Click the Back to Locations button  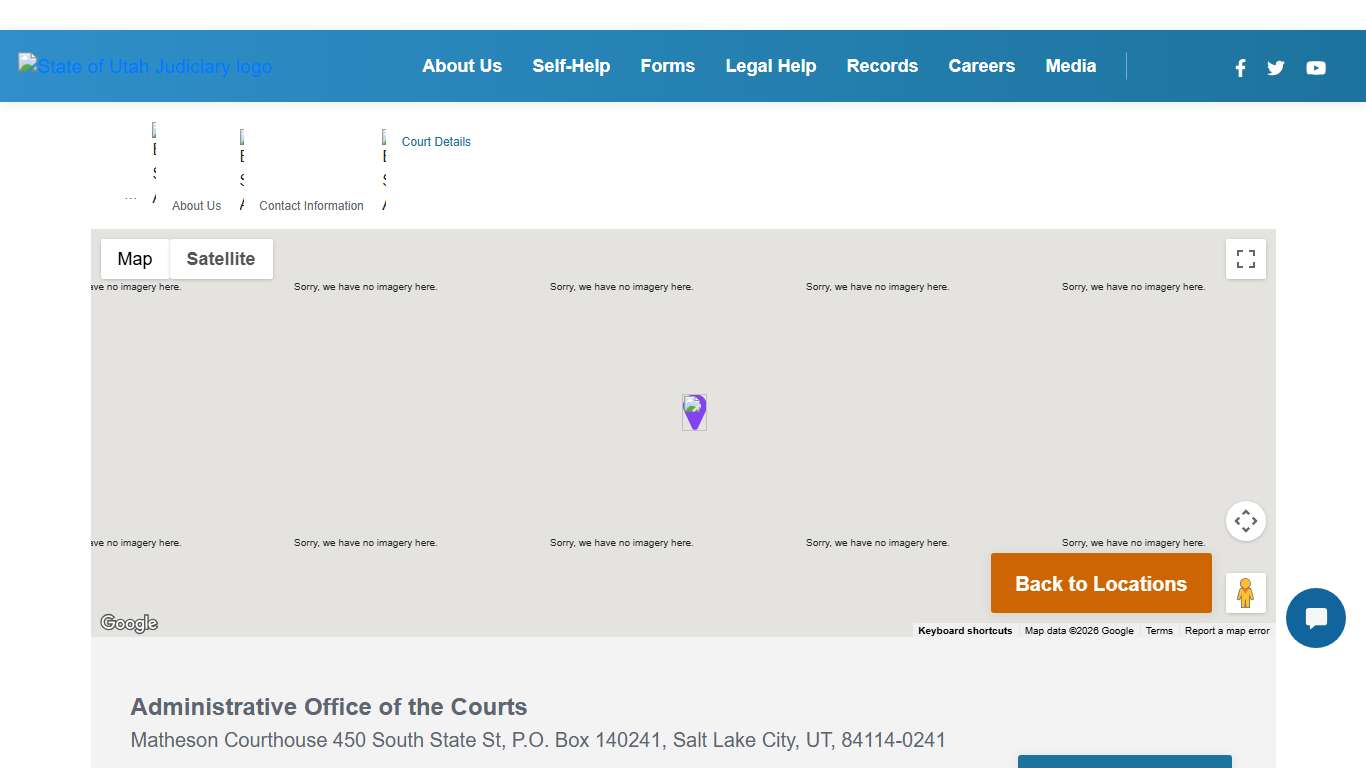1100,583
